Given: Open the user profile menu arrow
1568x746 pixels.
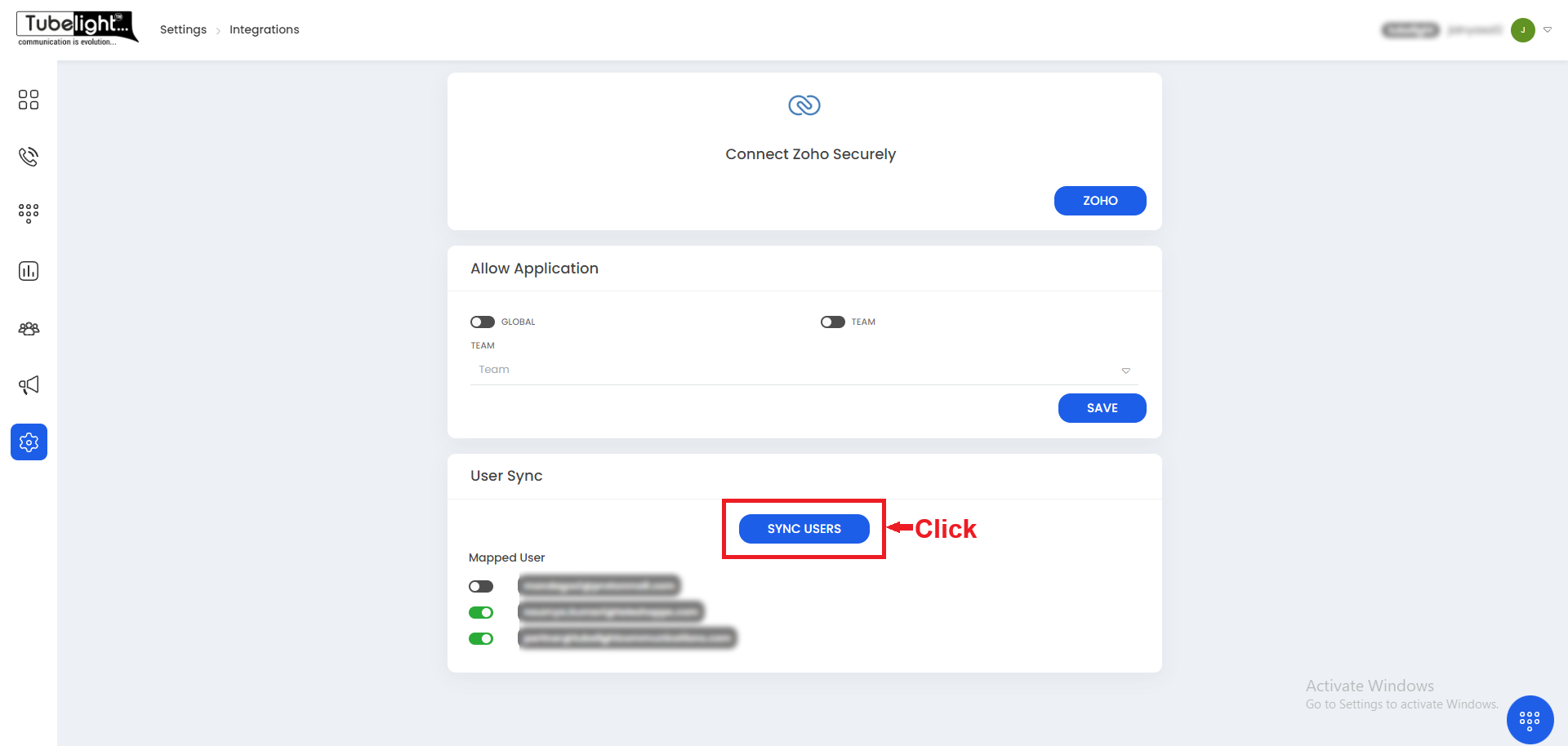Looking at the screenshot, I should [1548, 30].
